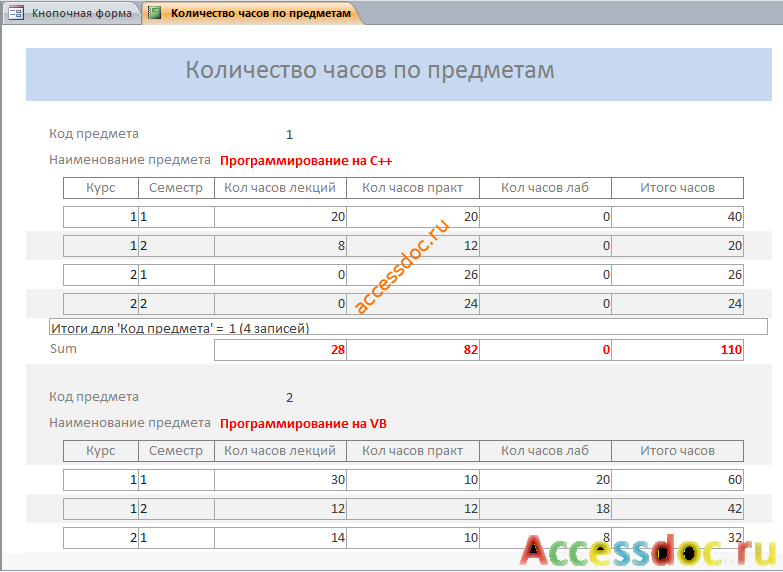Click the first Код предмета label

point(94,134)
